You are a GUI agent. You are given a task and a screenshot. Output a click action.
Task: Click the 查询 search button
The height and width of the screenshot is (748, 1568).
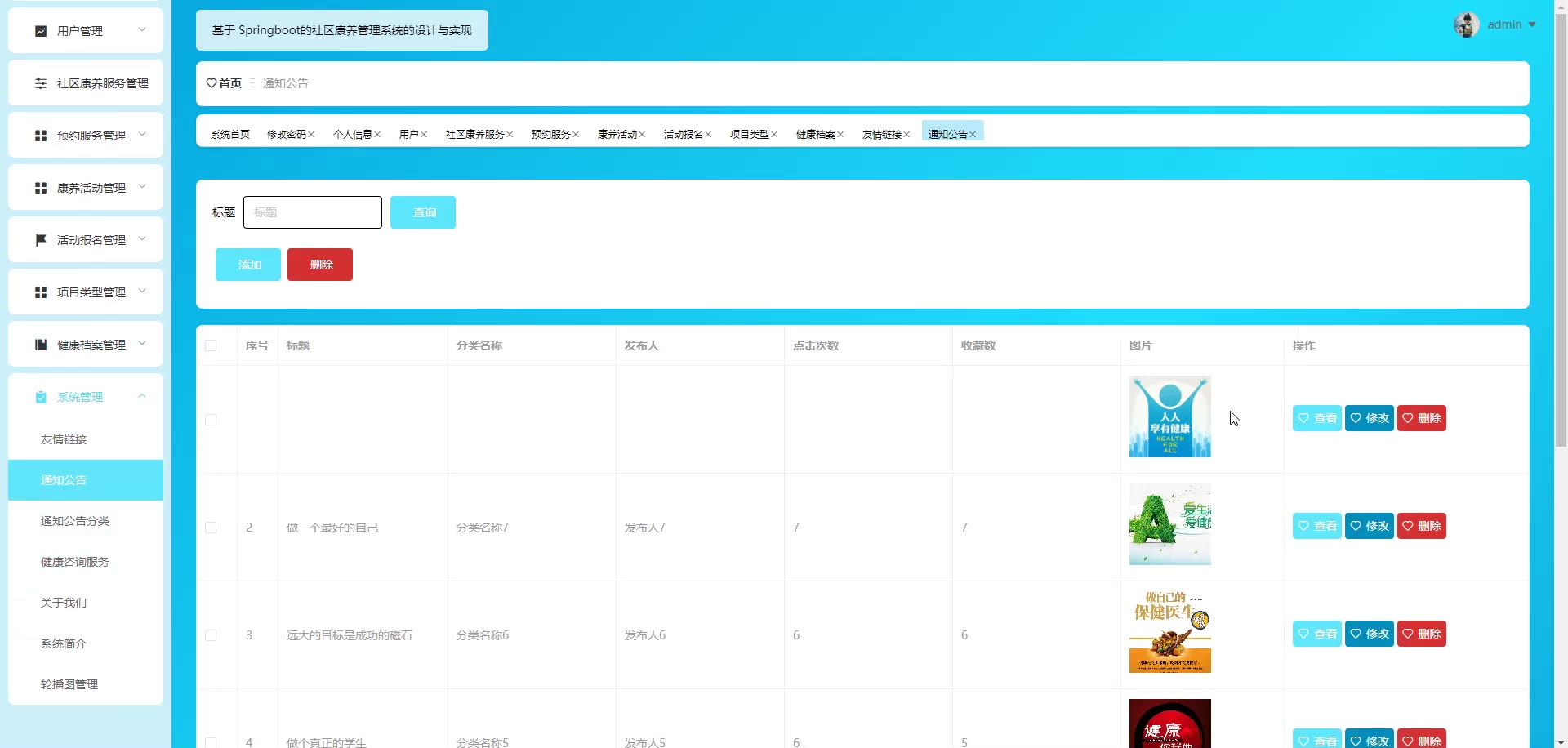pos(423,212)
